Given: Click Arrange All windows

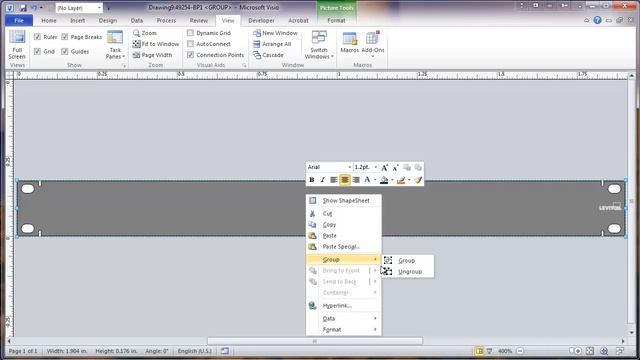Looking at the screenshot, I should (x=272, y=44).
